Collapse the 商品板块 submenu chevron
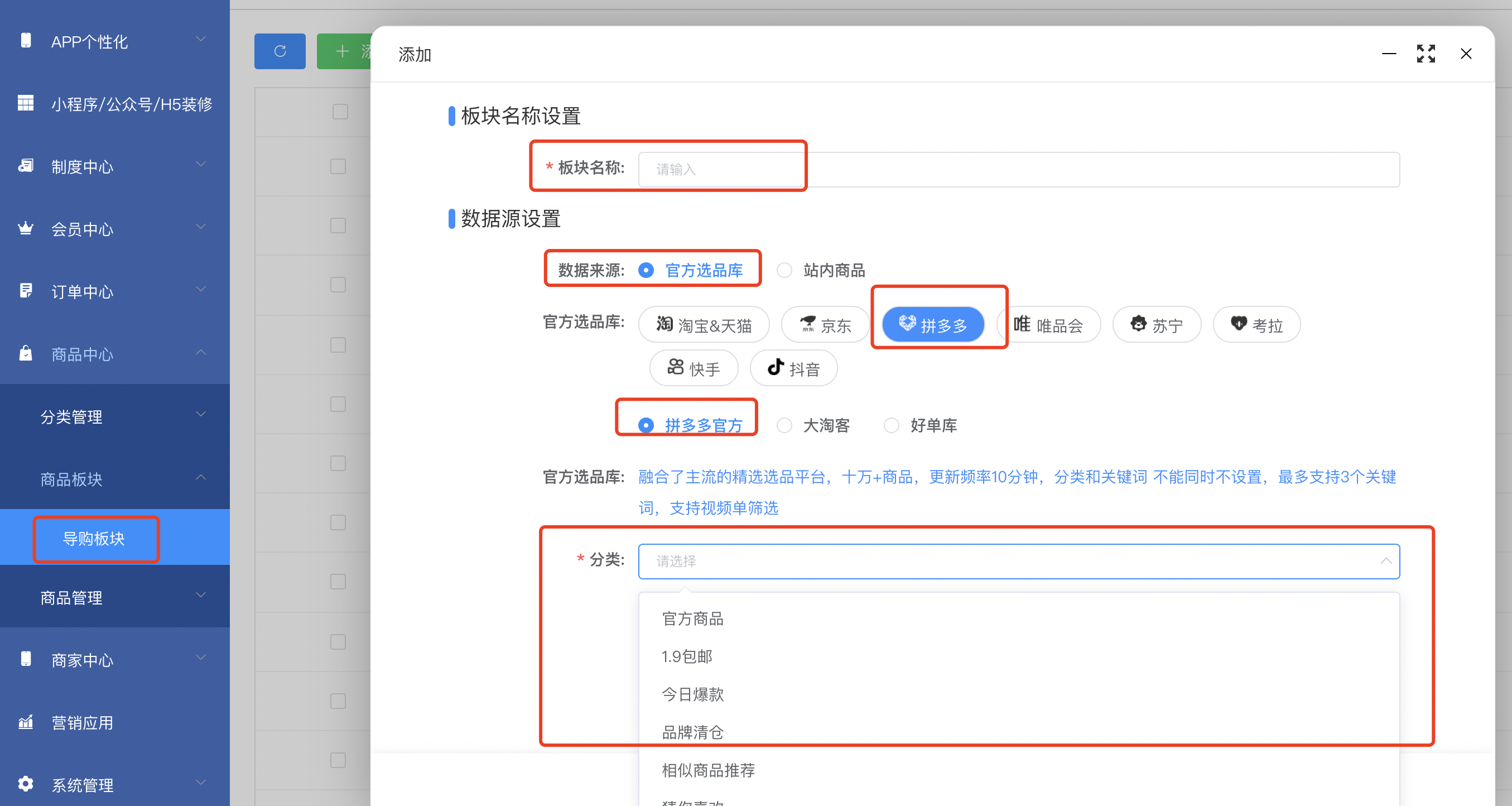This screenshot has height=806, width=1512. 201,477
